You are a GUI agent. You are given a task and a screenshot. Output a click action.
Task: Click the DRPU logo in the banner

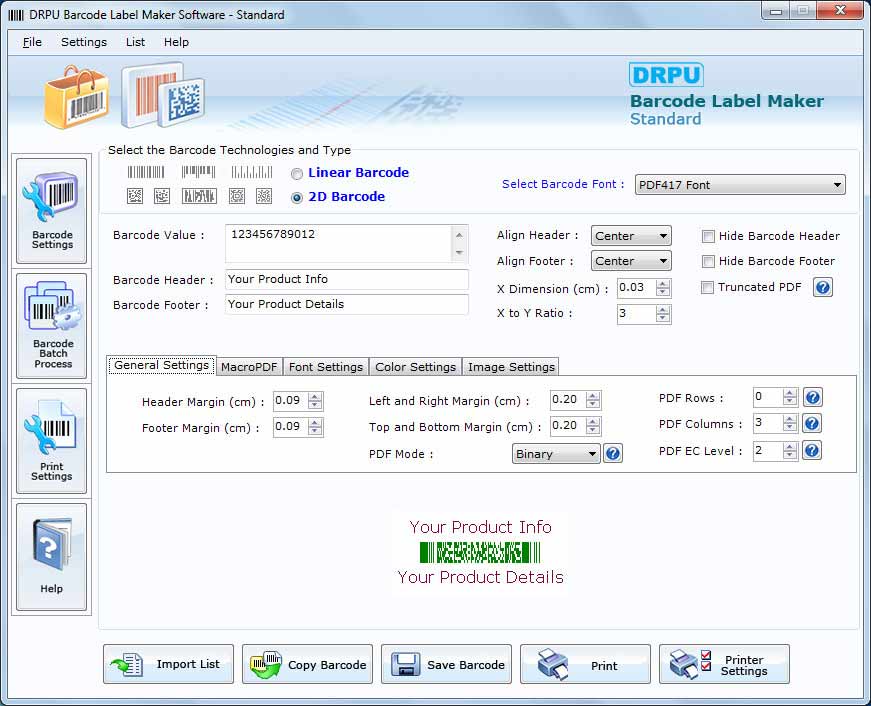pos(666,75)
